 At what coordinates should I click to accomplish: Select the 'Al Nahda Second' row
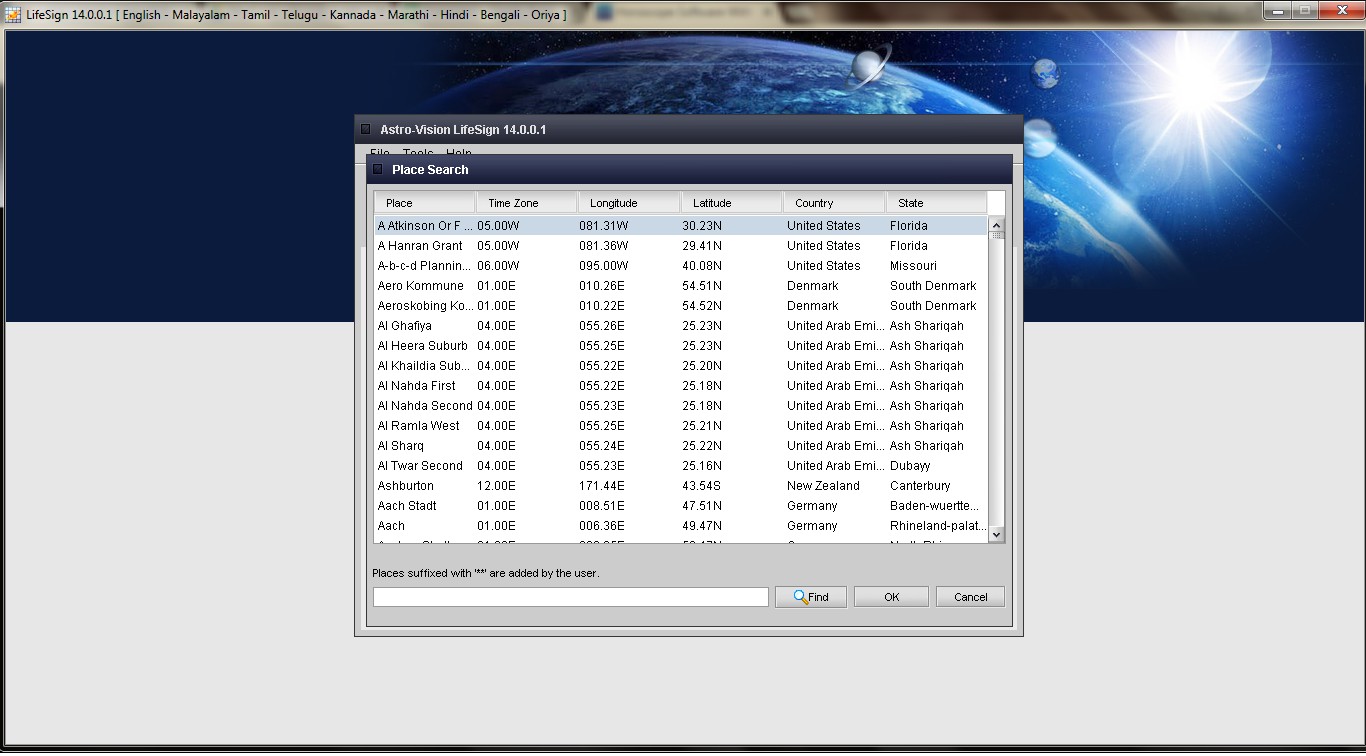click(x=681, y=406)
